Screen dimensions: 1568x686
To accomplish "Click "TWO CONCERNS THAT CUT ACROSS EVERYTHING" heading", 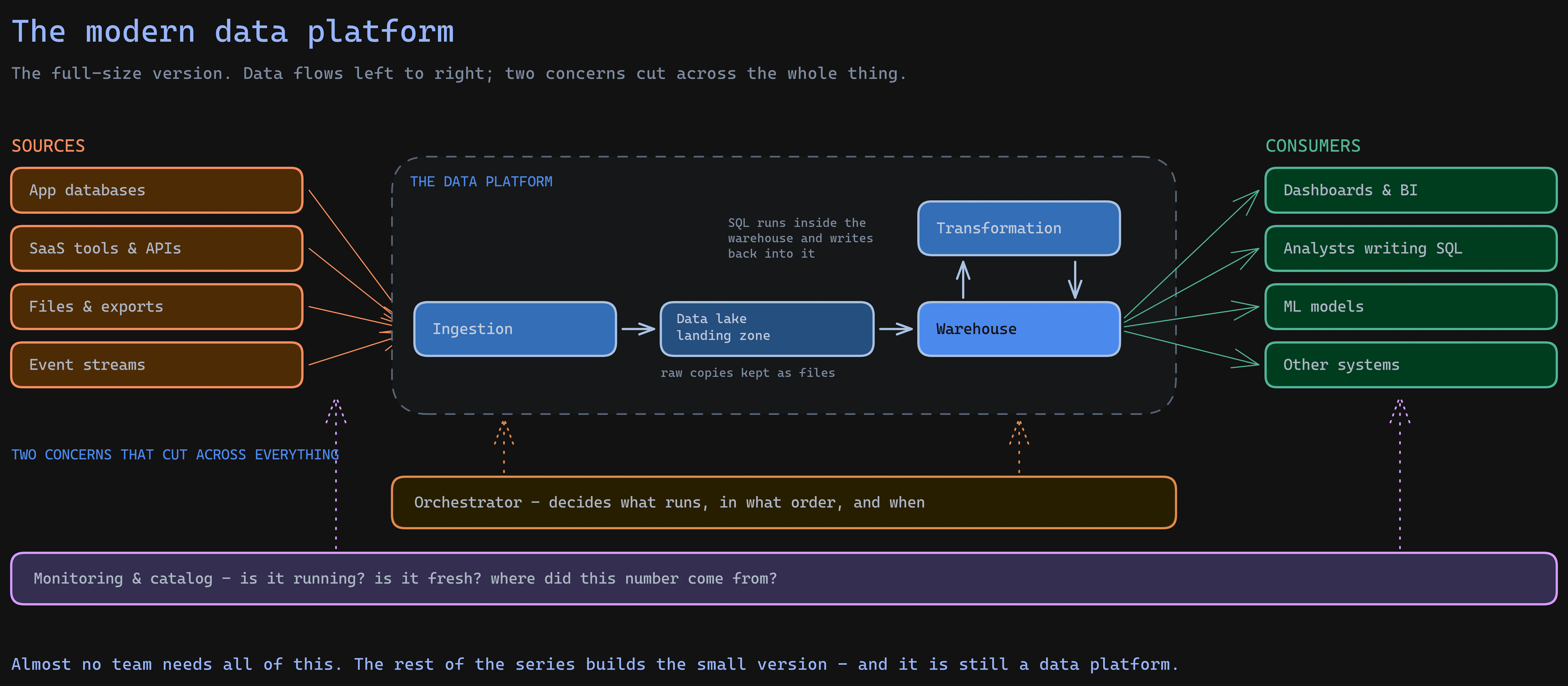I will coord(175,455).
